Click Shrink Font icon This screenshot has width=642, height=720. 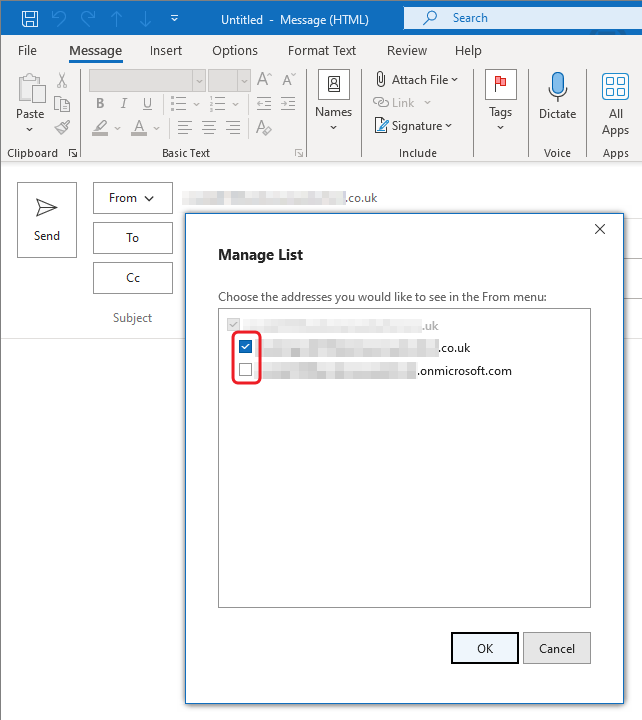(x=289, y=79)
